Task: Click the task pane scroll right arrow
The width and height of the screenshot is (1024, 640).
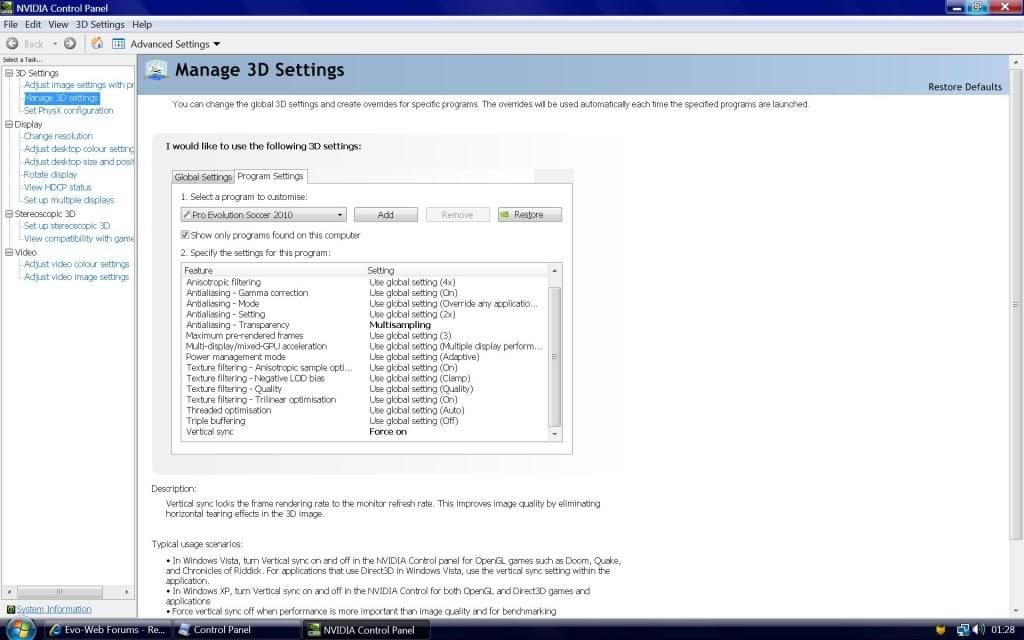Action: [126, 592]
